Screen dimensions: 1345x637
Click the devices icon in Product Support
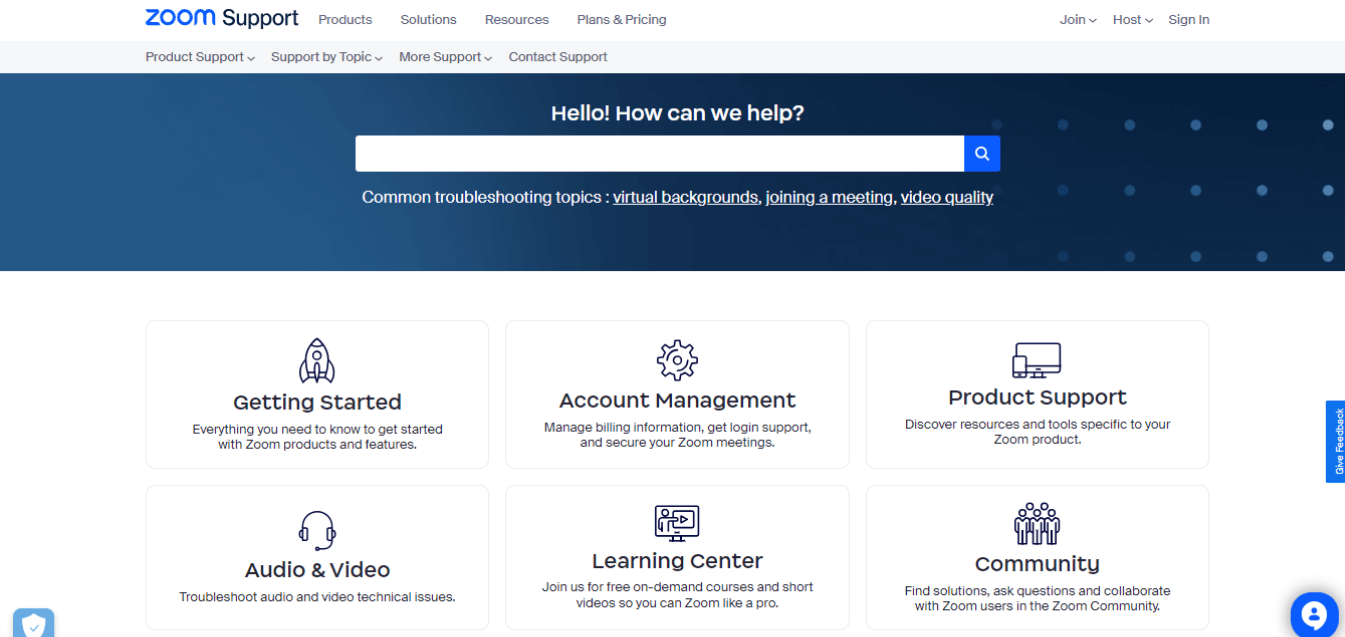[x=1037, y=360]
